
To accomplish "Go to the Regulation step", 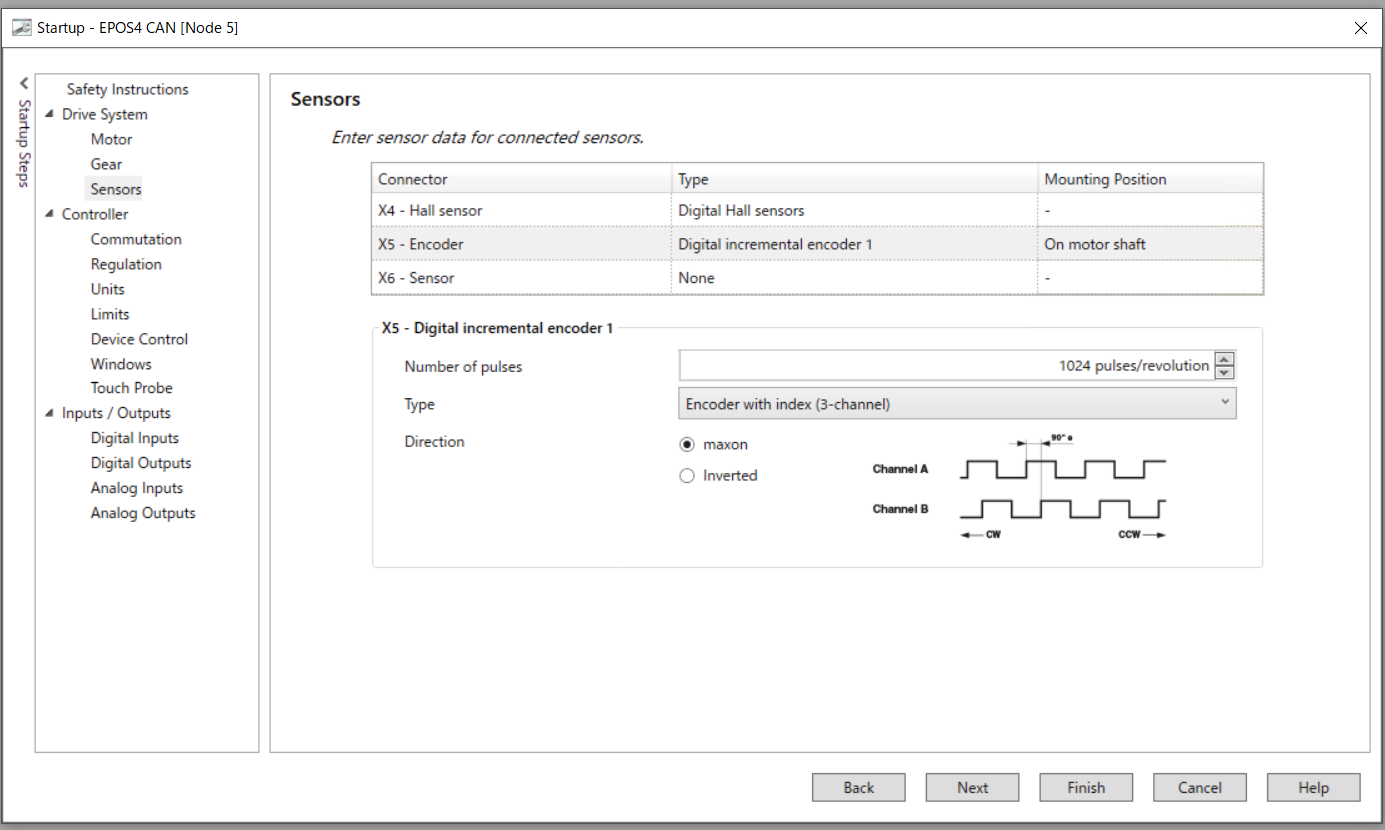I will (x=126, y=264).
